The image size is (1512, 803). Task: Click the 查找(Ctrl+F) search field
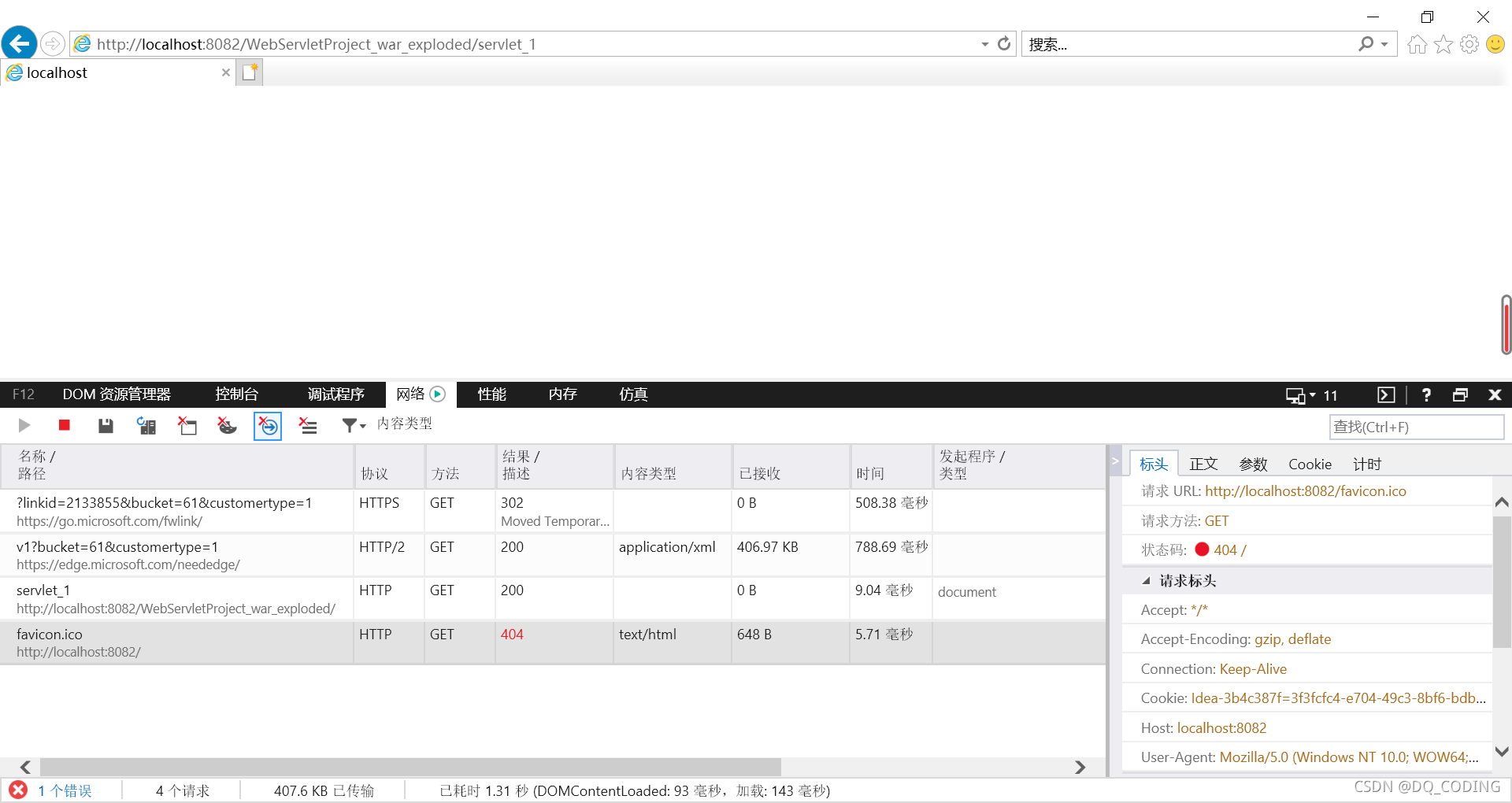1417,427
